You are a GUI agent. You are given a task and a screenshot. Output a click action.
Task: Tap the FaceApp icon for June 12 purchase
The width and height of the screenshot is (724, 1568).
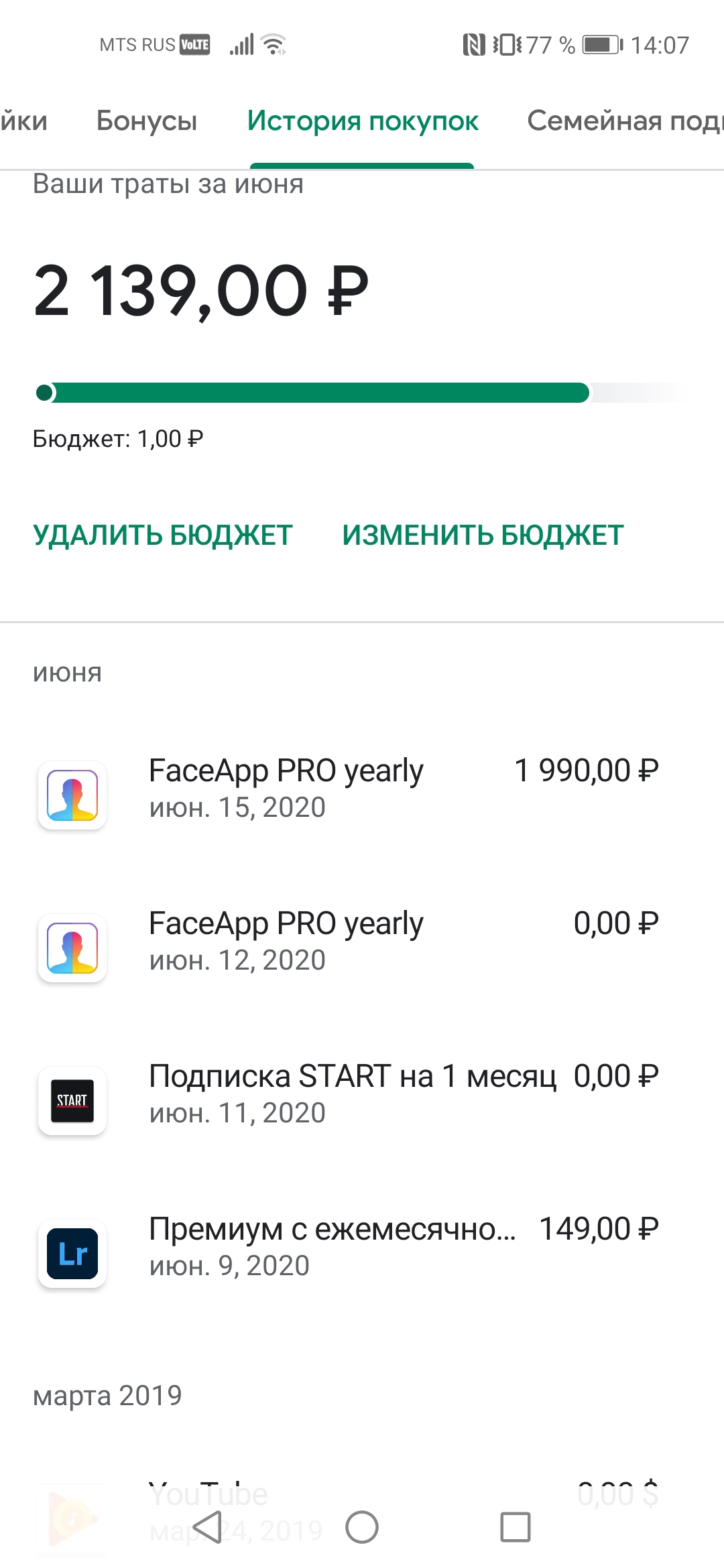point(72,948)
